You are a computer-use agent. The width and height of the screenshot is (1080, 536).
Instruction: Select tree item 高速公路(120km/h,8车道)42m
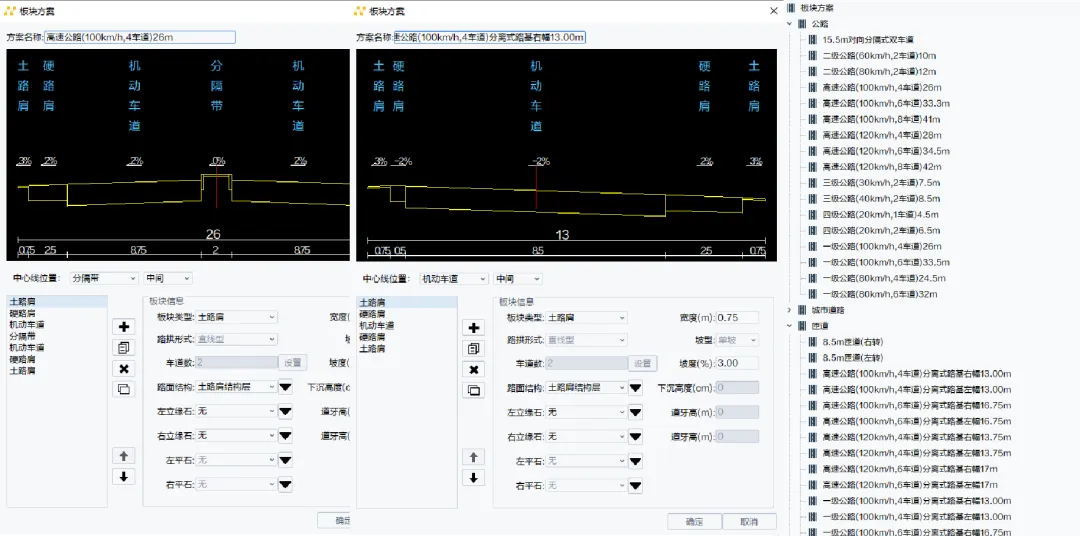[x=882, y=167]
